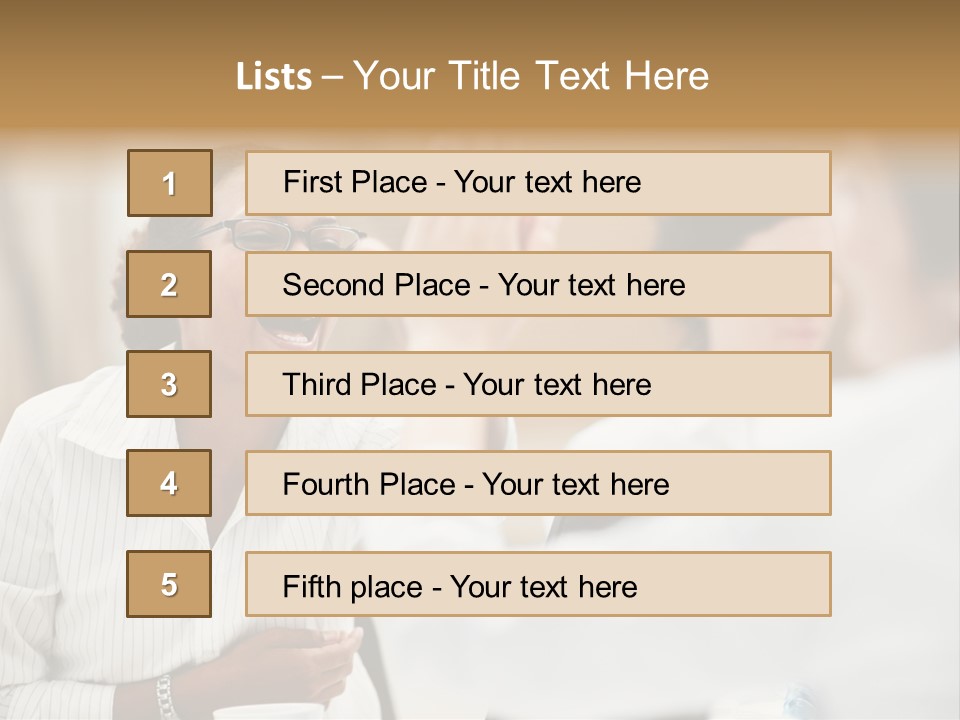Click the word Here in slide title
The width and height of the screenshot is (960, 720).
click(x=666, y=76)
